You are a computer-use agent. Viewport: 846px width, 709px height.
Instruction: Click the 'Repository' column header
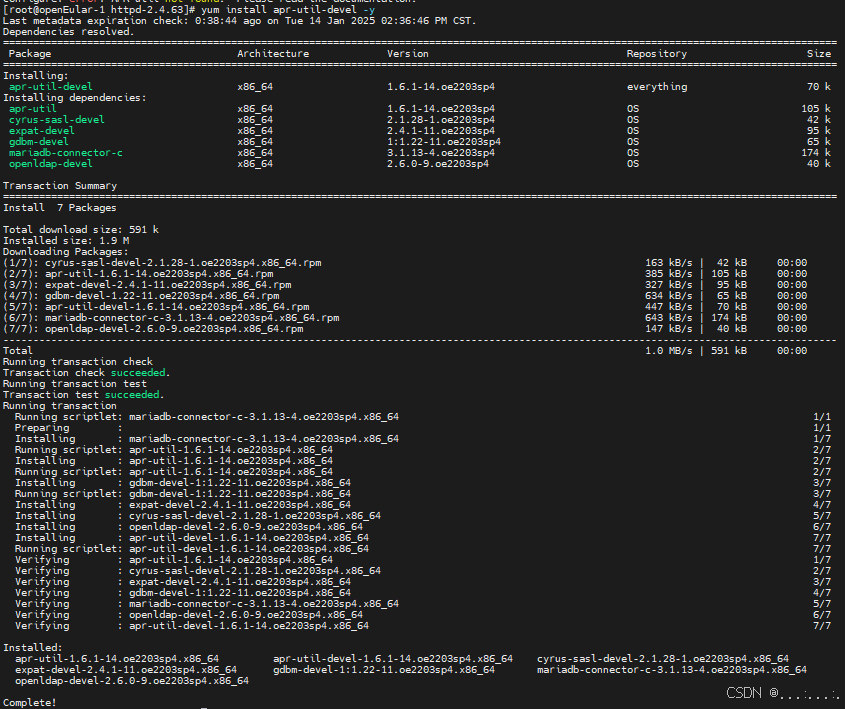coord(657,54)
